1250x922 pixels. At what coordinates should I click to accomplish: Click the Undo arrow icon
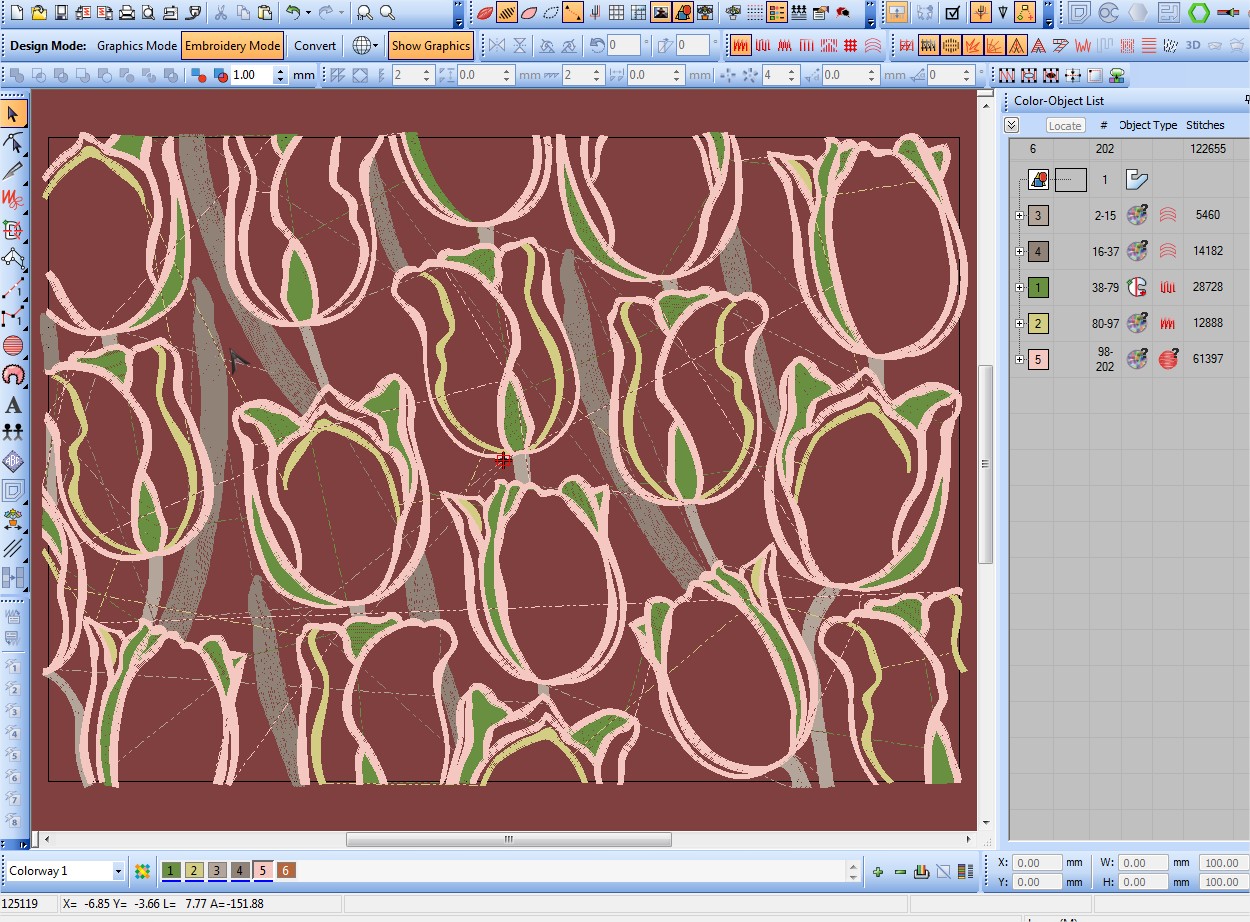click(x=293, y=13)
